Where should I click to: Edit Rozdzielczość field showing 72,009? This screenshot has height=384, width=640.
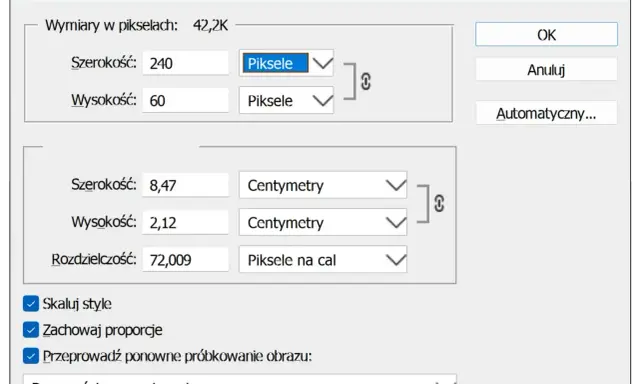click(x=185, y=260)
